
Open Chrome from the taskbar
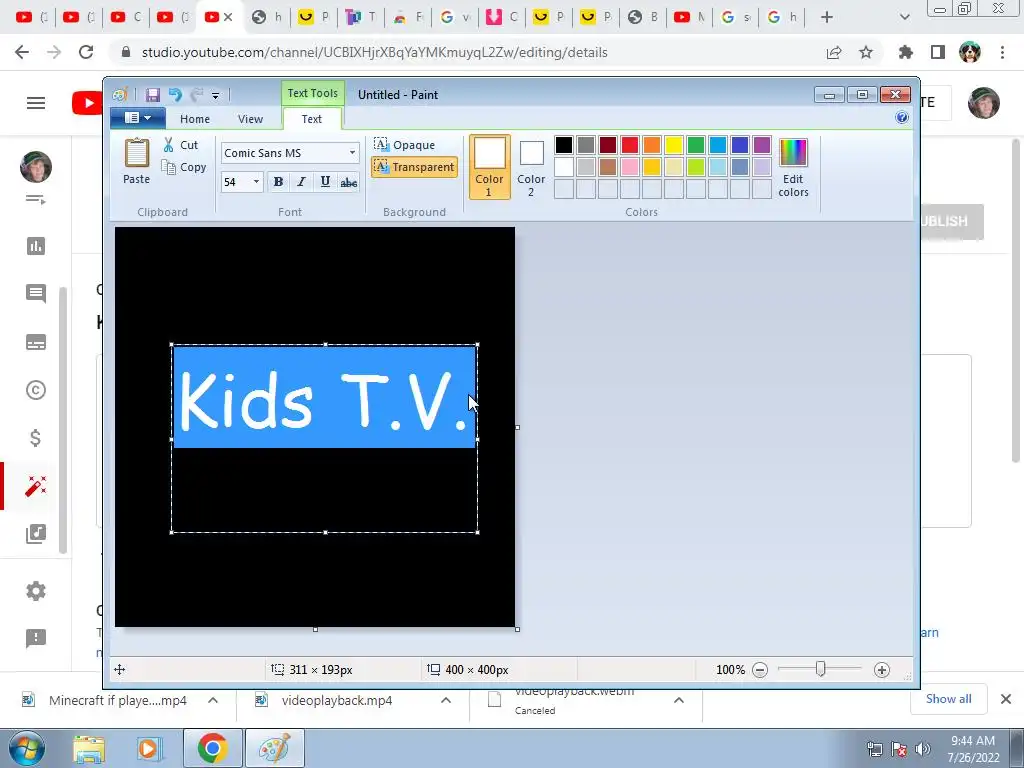[212, 748]
